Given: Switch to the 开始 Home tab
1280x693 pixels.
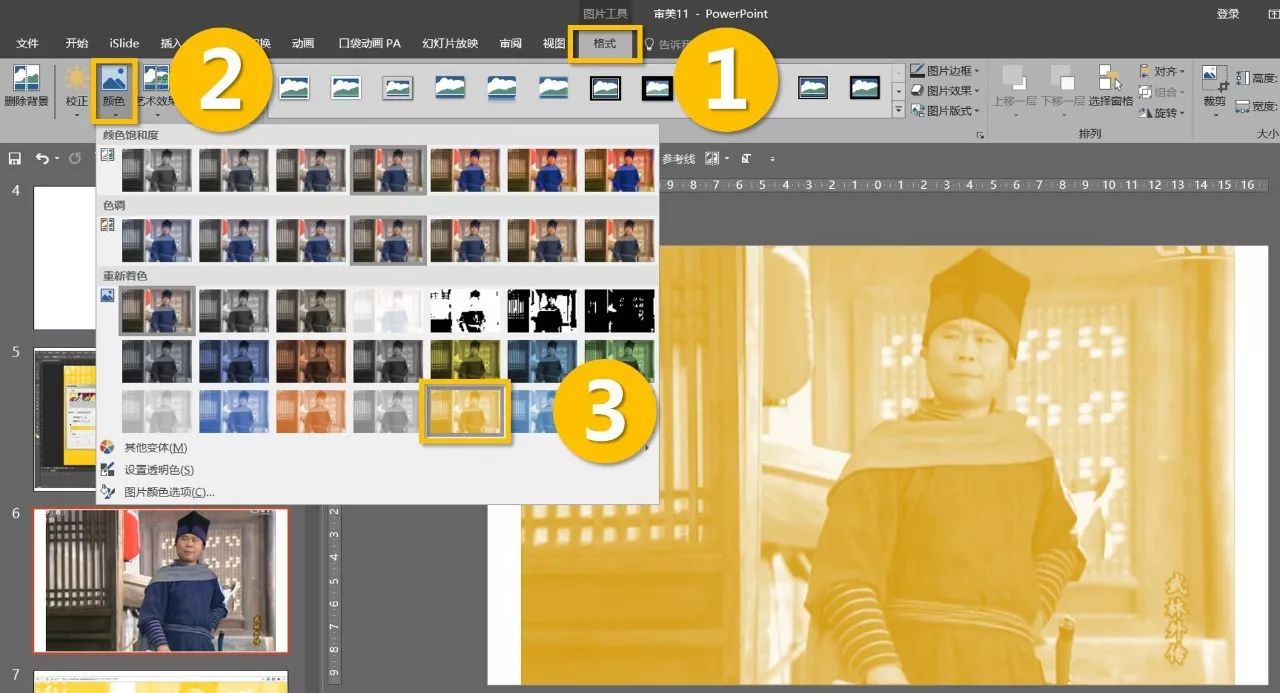Looking at the screenshot, I should 77,44.
